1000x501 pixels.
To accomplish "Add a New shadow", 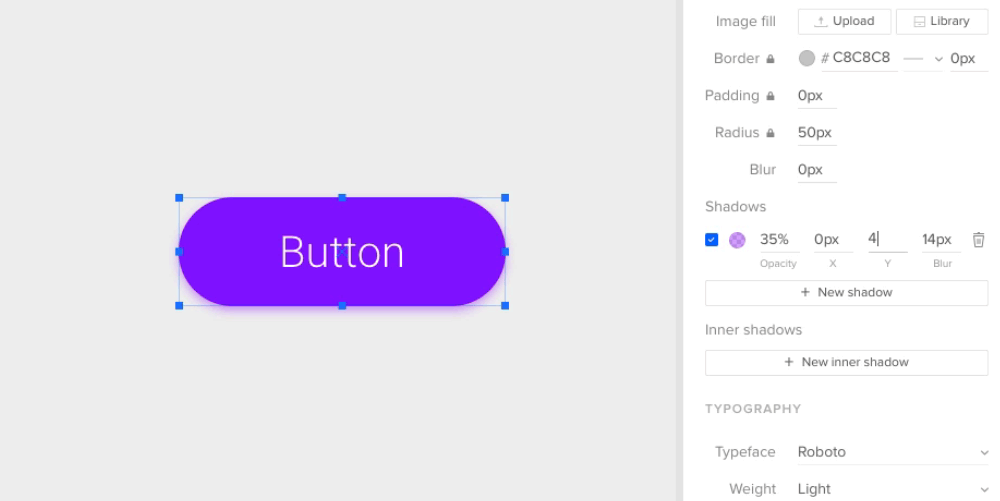I will pos(846,293).
